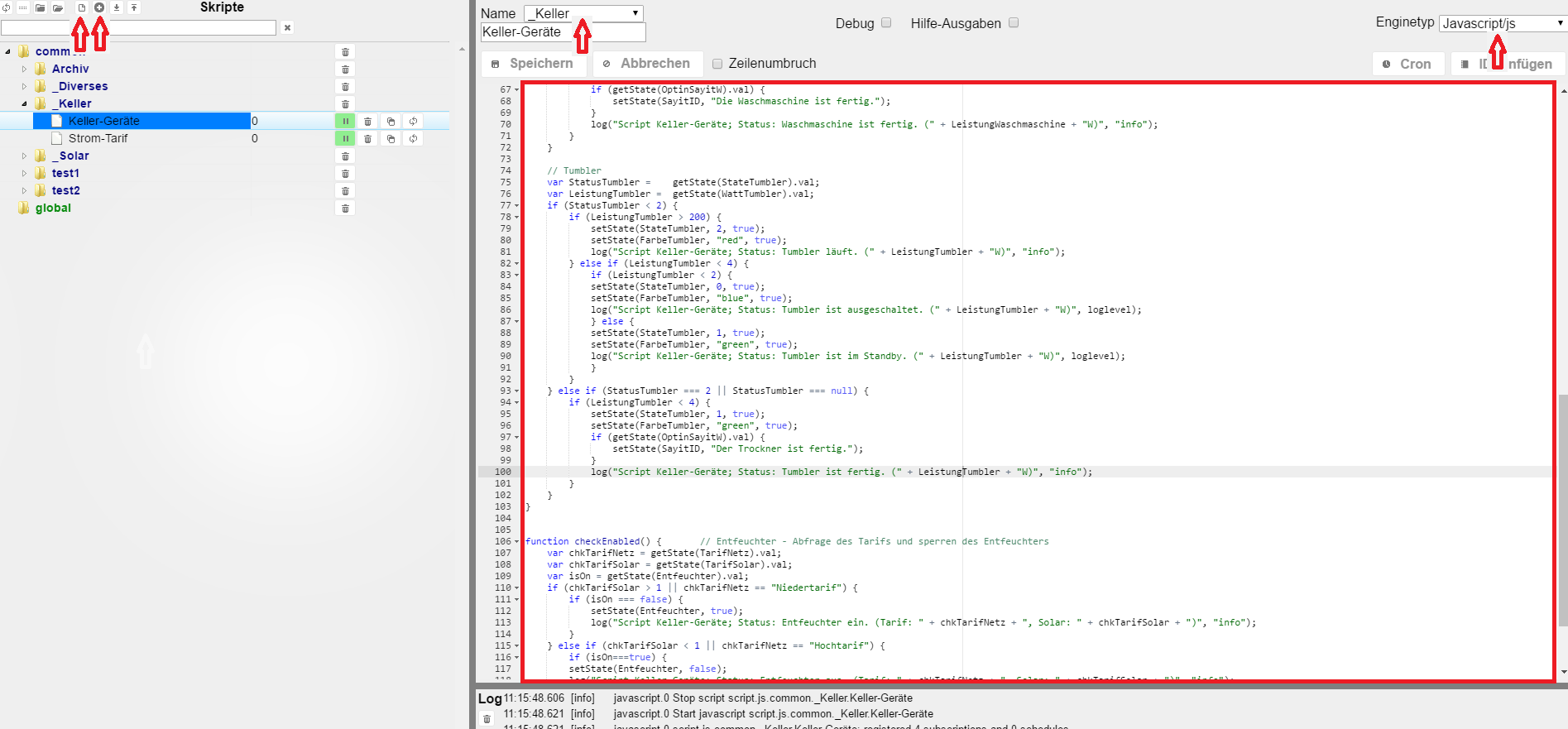Copy the Keller-Geräte script
Image resolution: width=1568 pixels, height=729 pixels.
tap(391, 122)
